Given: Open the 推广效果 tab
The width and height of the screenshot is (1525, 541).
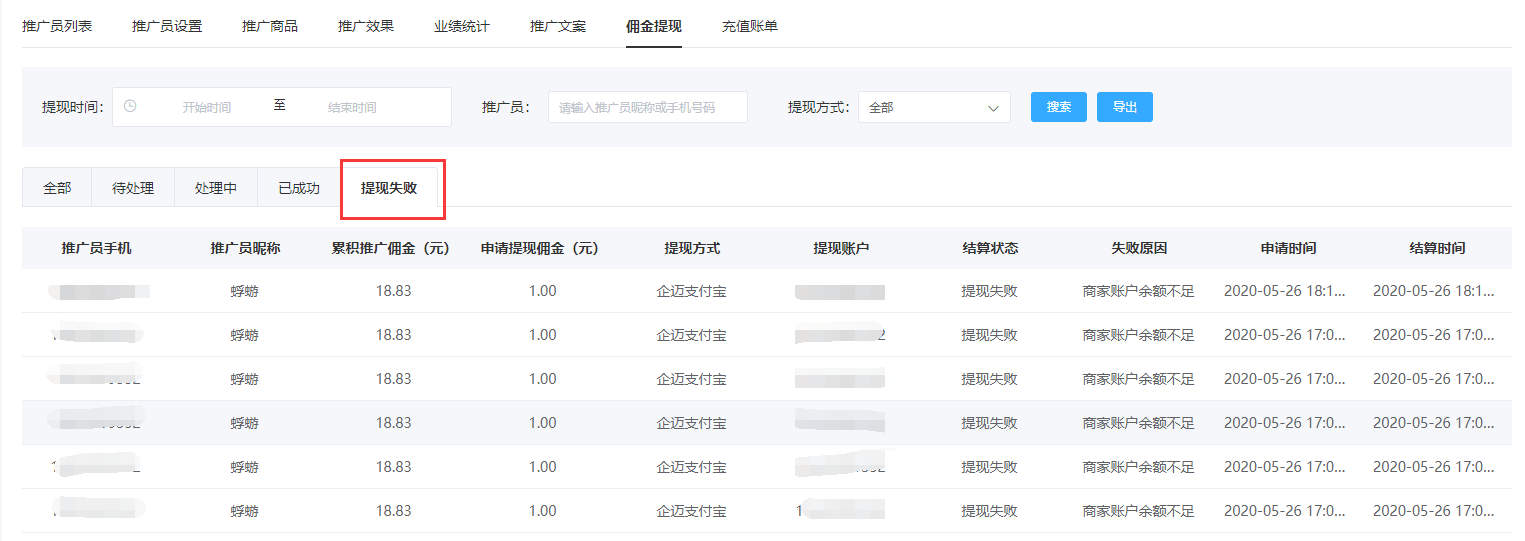Looking at the screenshot, I should point(366,26).
